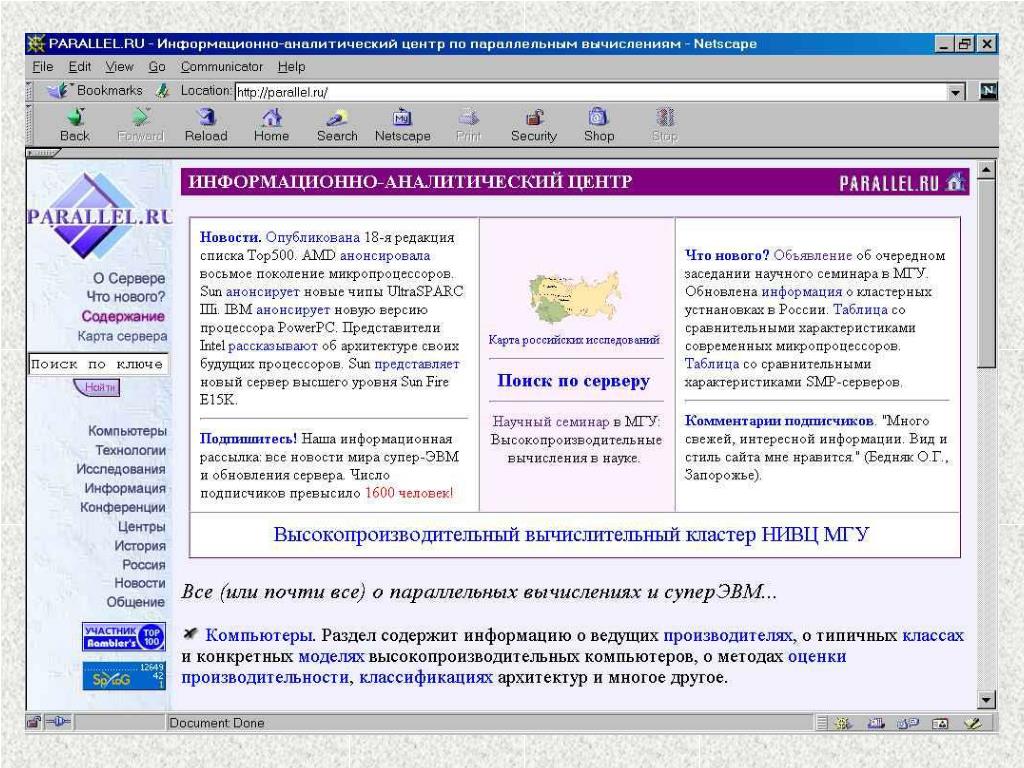Click the vertical scrollbar down arrow
This screenshot has width=1024, height=768.
coord(986,701)
